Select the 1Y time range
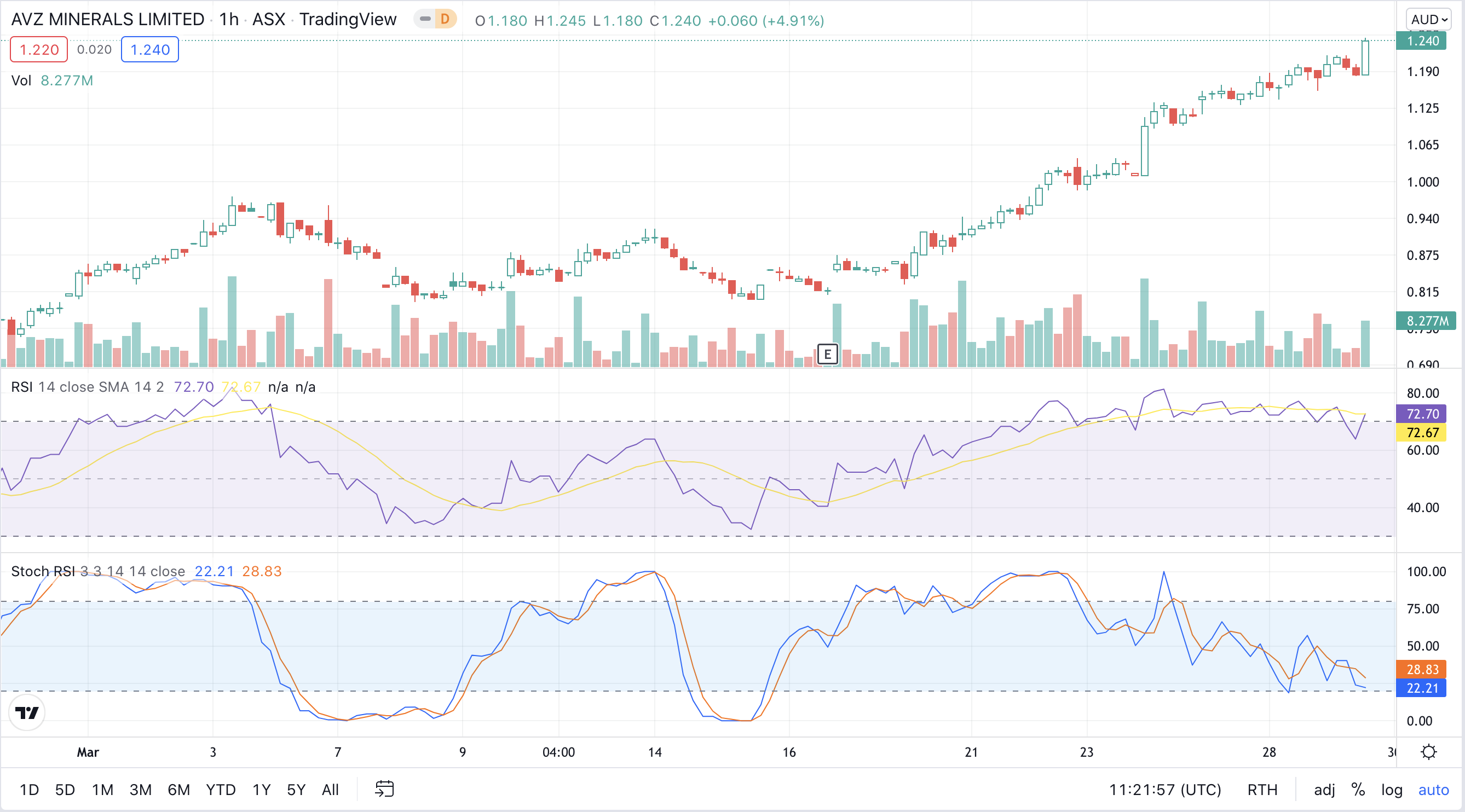 262,789
